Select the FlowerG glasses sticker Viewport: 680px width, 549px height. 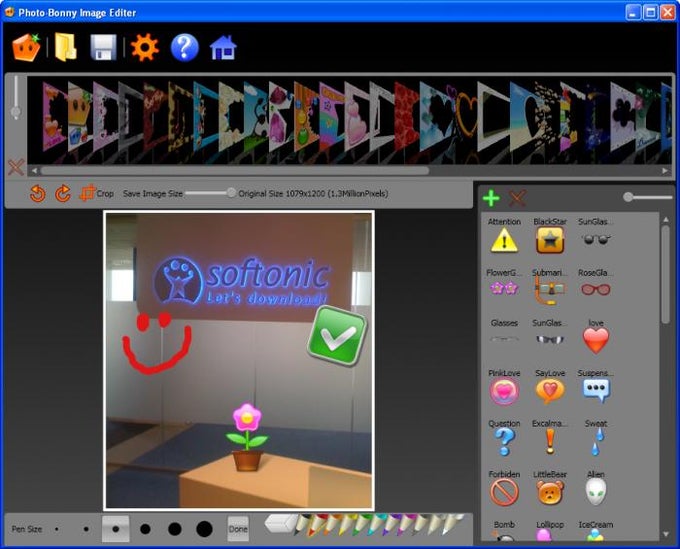tap(504, 282)
